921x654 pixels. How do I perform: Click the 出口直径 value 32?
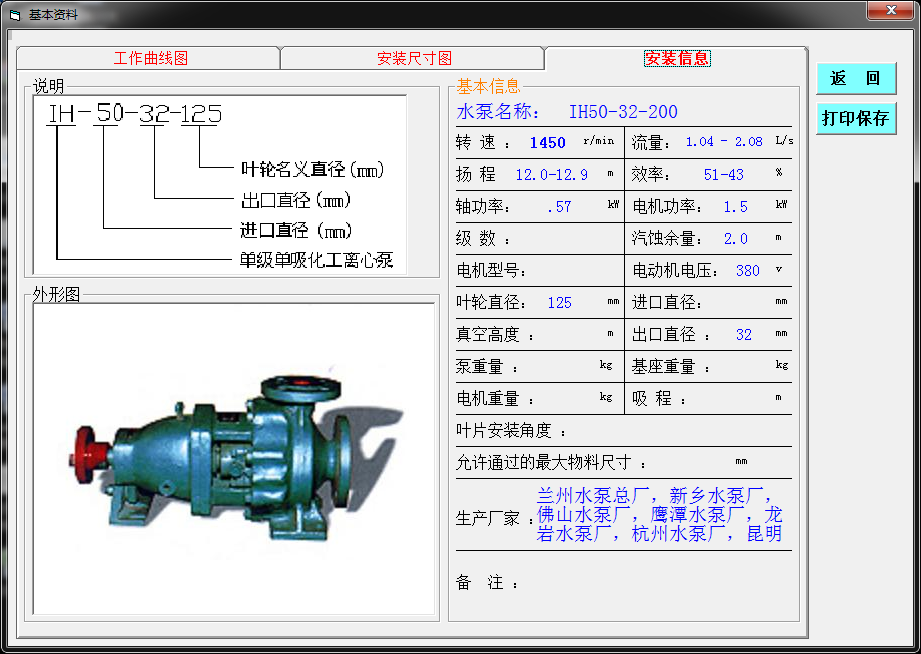pyautogui.click(x=743, y=334)
